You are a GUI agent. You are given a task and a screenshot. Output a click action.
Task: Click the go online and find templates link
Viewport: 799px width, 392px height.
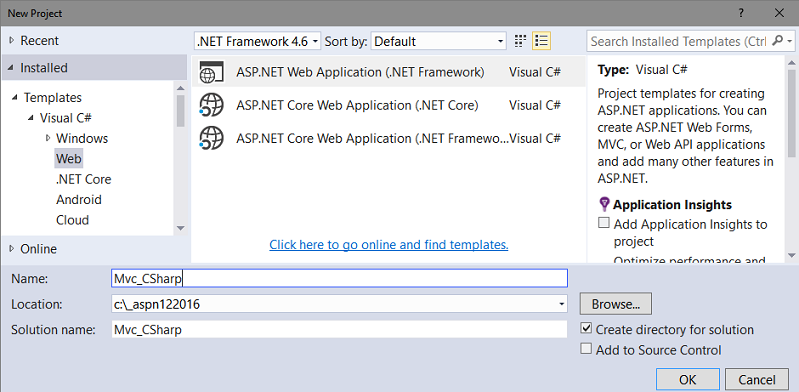[x=389, y=245]
